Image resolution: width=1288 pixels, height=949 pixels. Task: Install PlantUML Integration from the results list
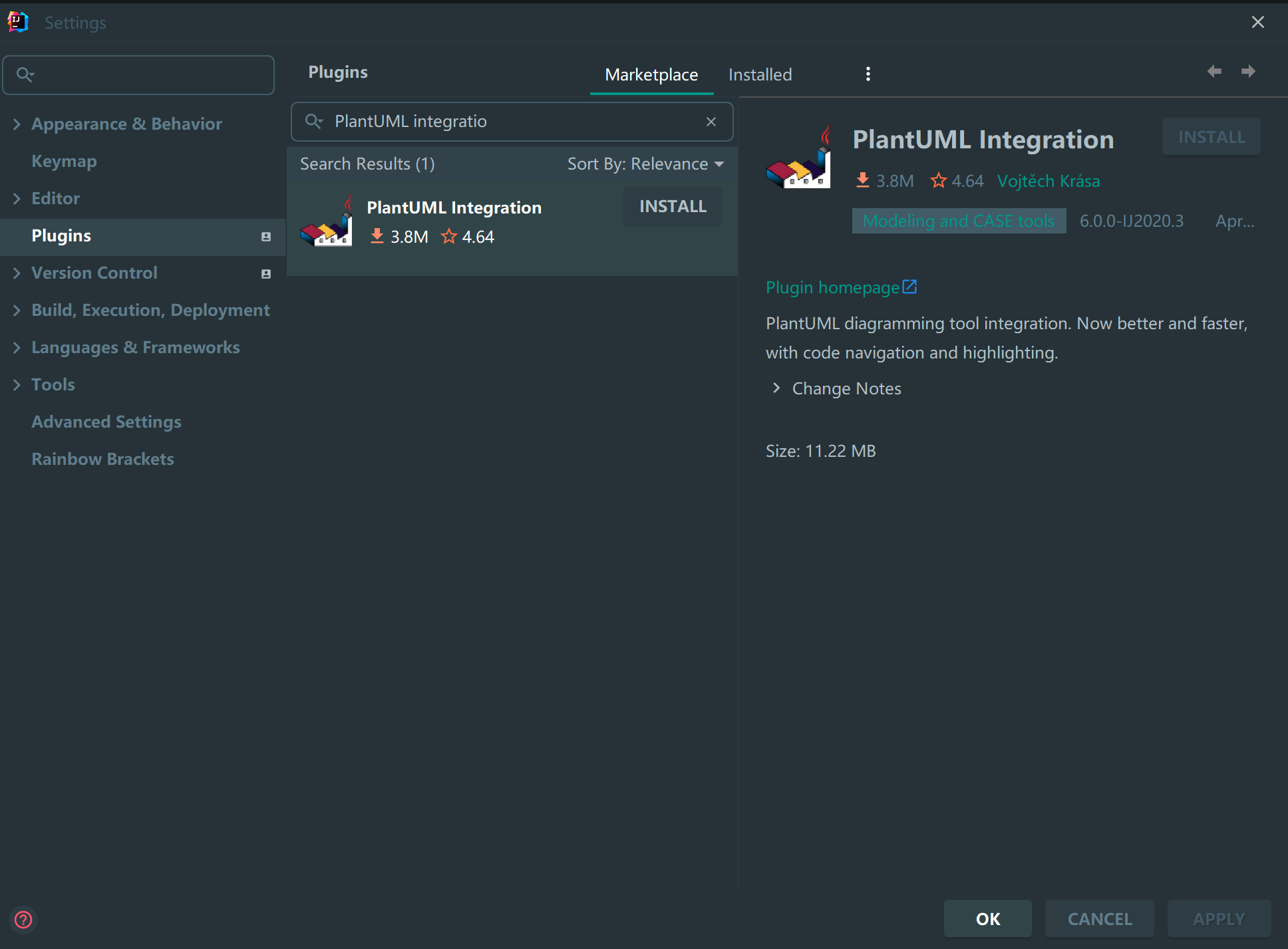click(673, 207)
